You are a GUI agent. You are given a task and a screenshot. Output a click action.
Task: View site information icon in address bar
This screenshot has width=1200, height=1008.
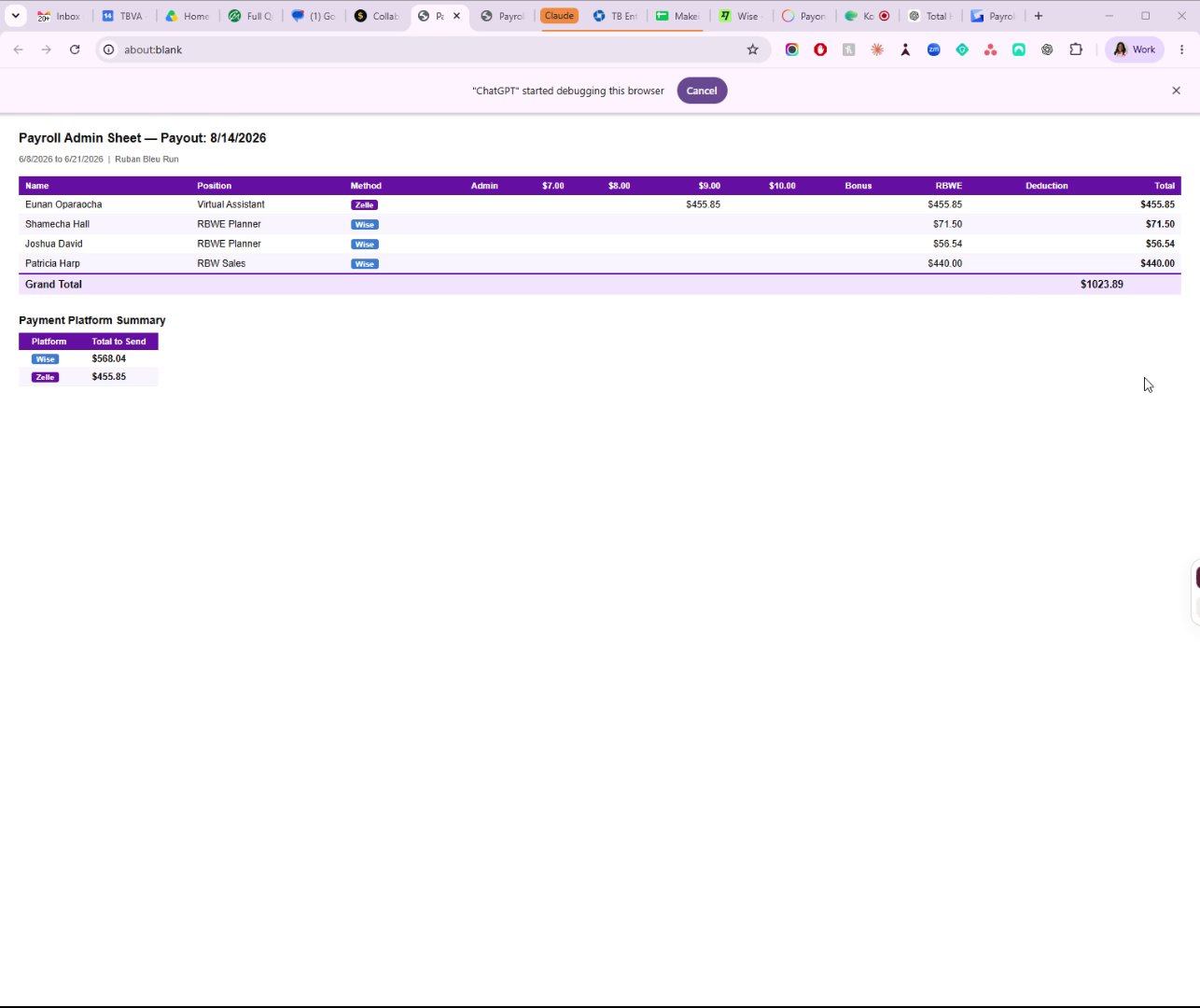(109, 49)
